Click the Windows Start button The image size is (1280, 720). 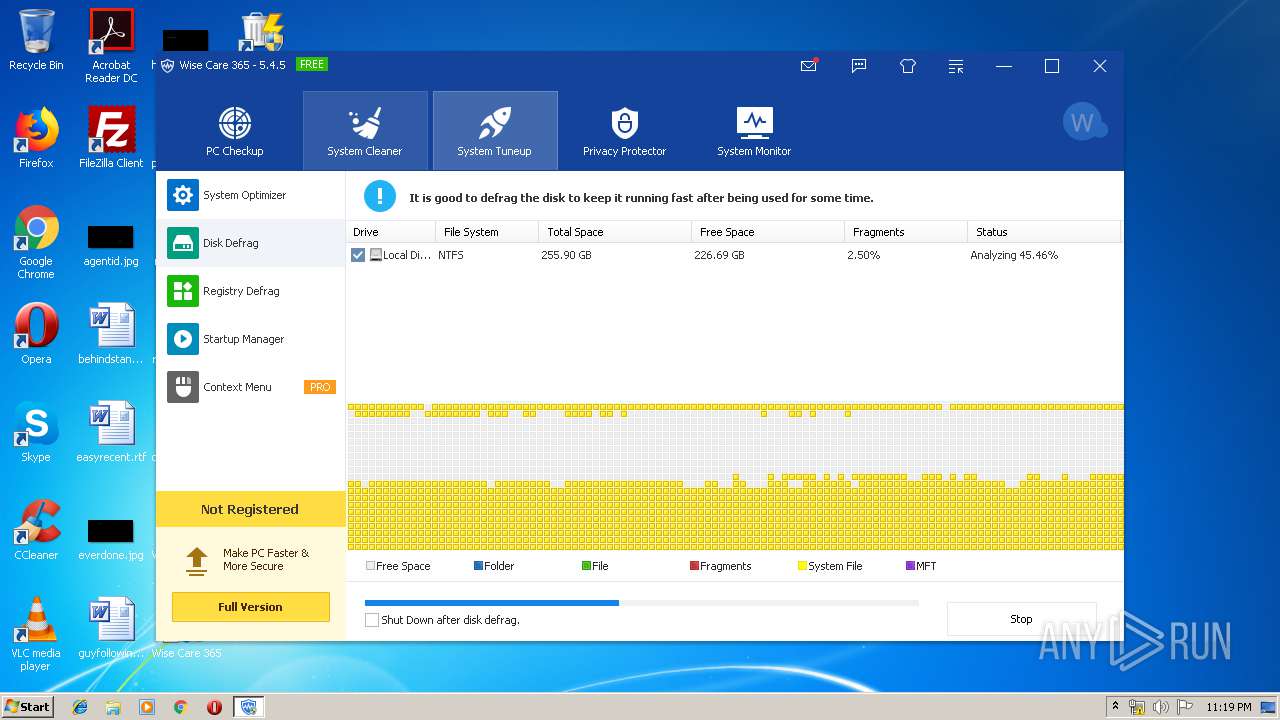coord(28,706)
